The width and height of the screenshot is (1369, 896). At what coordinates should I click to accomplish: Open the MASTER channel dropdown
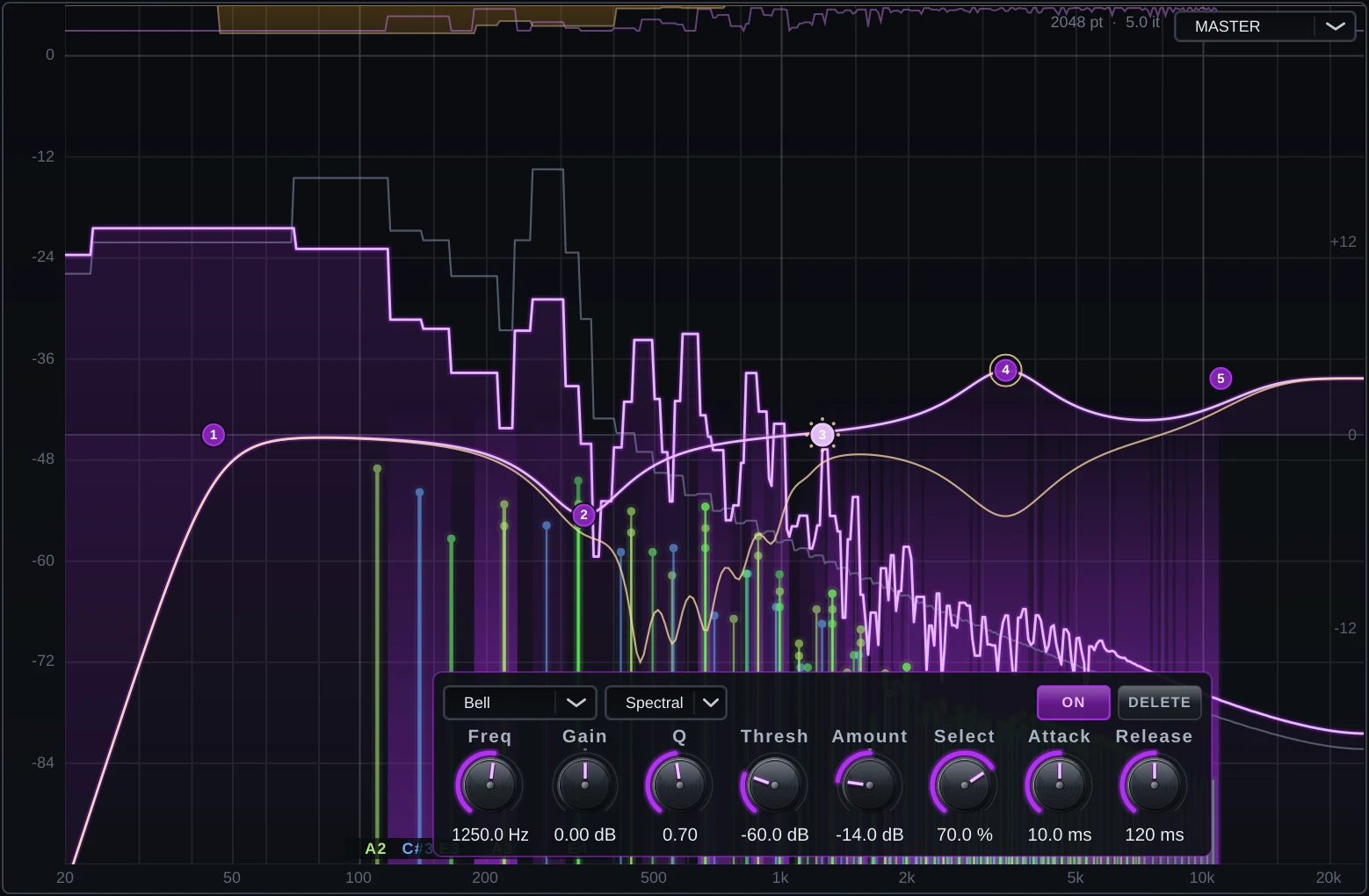[1264, 26]
